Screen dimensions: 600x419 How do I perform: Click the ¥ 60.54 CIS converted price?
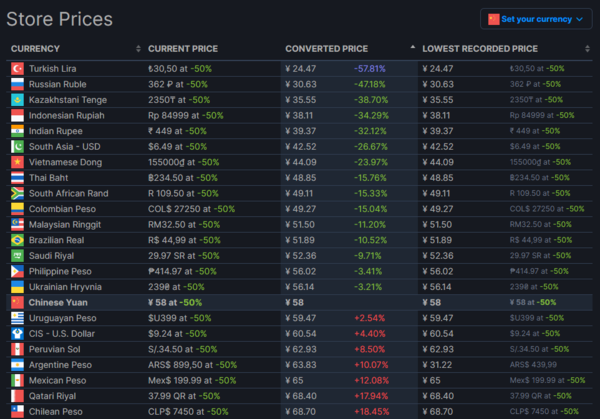tap(301, 334)
